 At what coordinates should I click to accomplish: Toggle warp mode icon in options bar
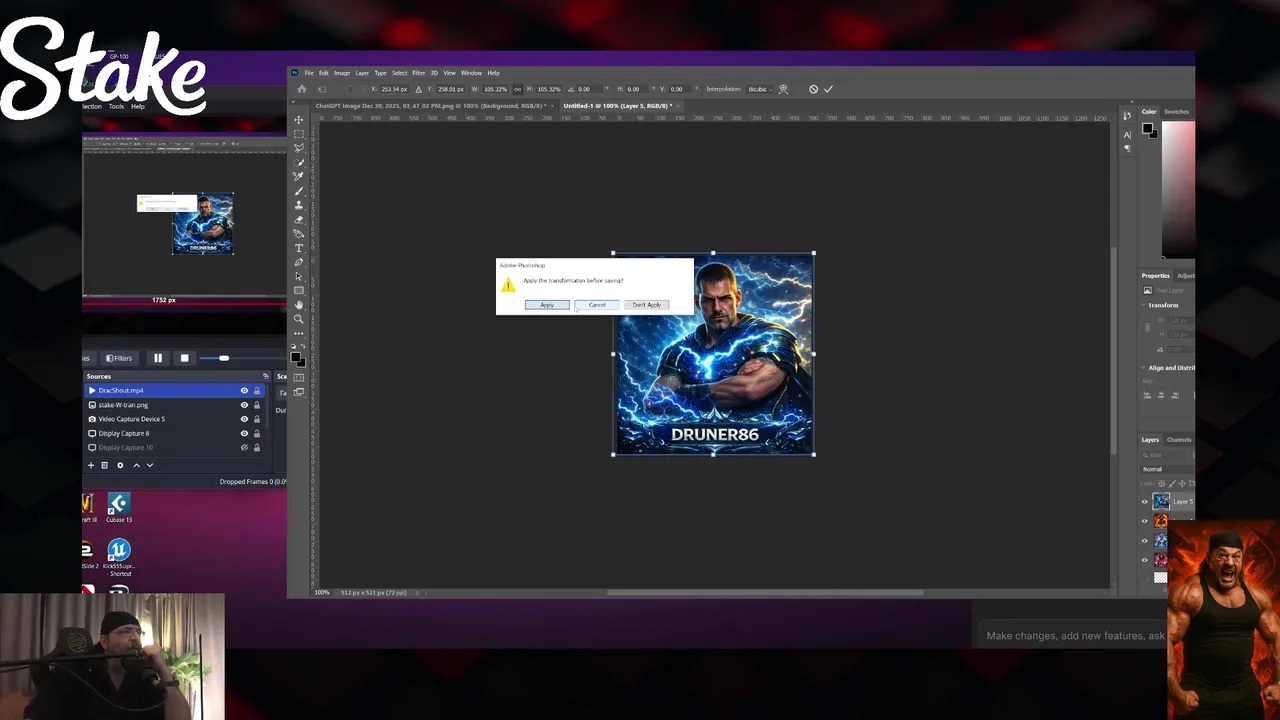(783, 89)
